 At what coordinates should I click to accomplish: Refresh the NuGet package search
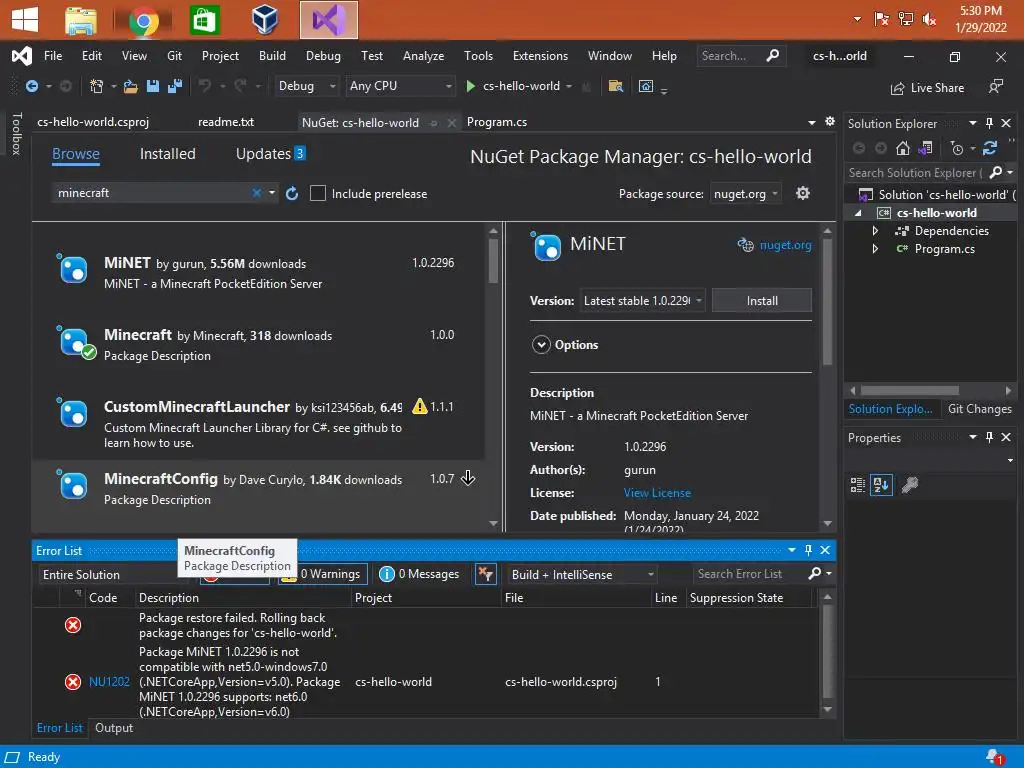(x=292, y=193)
